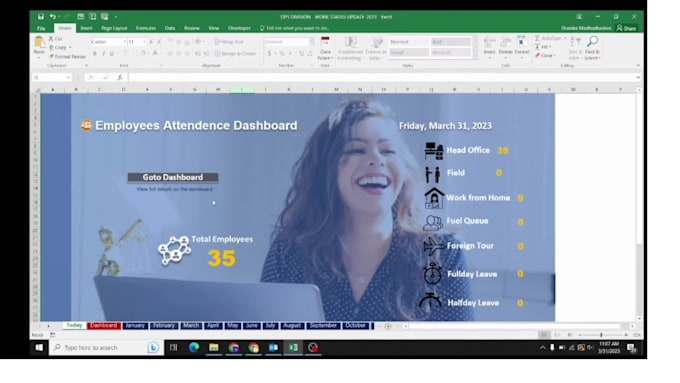This screenshot has width=680, height=383.
Task: Click the Field workers icon
Action: coord(432,174)
